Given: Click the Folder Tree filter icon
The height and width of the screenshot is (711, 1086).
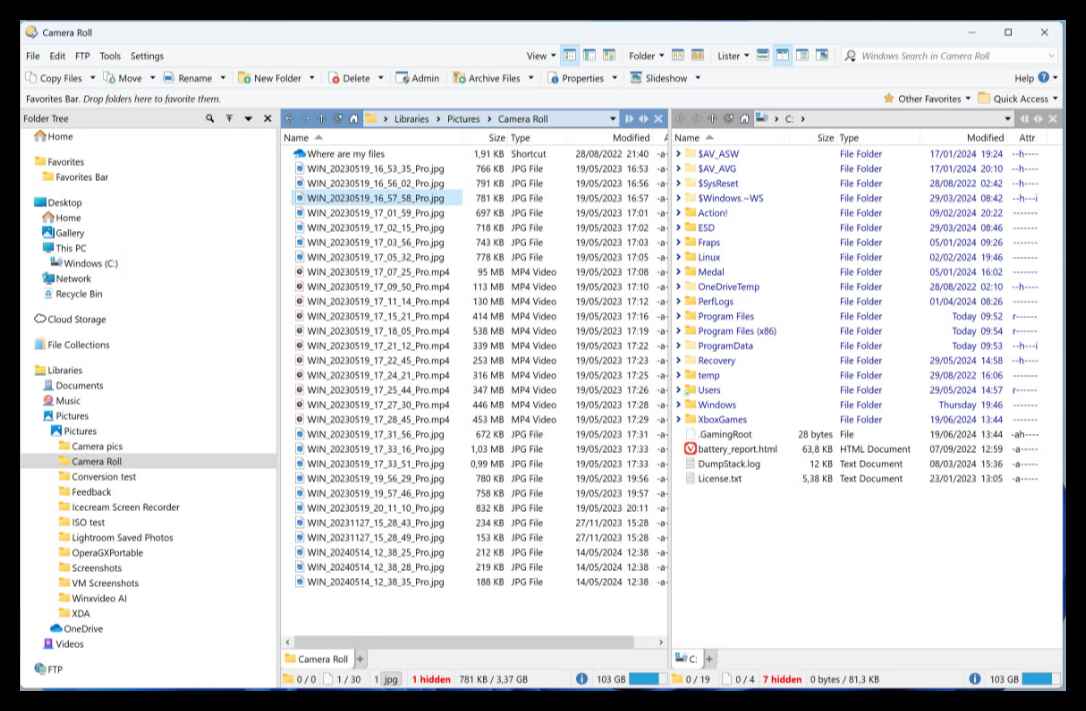Looking at the screenshot, I should coord(229,118).
